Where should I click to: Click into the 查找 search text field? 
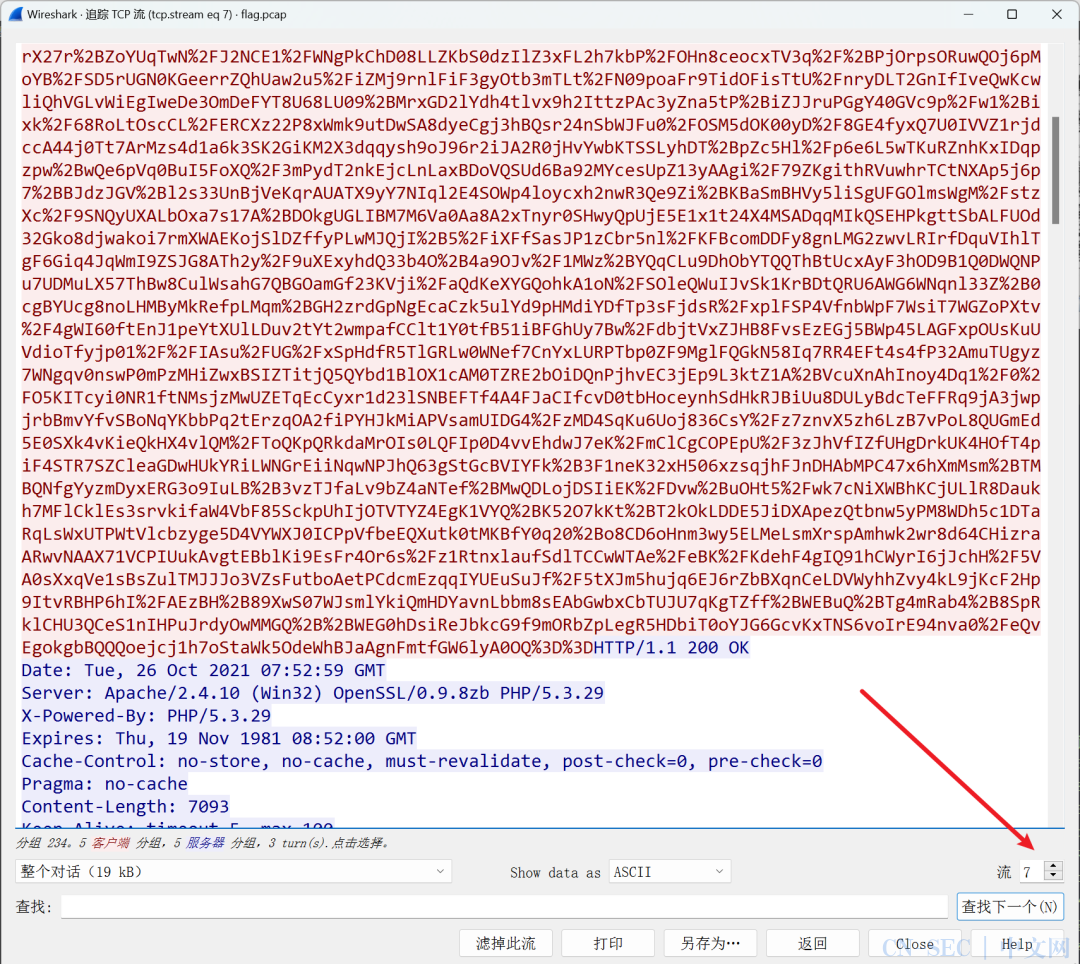pyautogui.click(x=504, y=907)
